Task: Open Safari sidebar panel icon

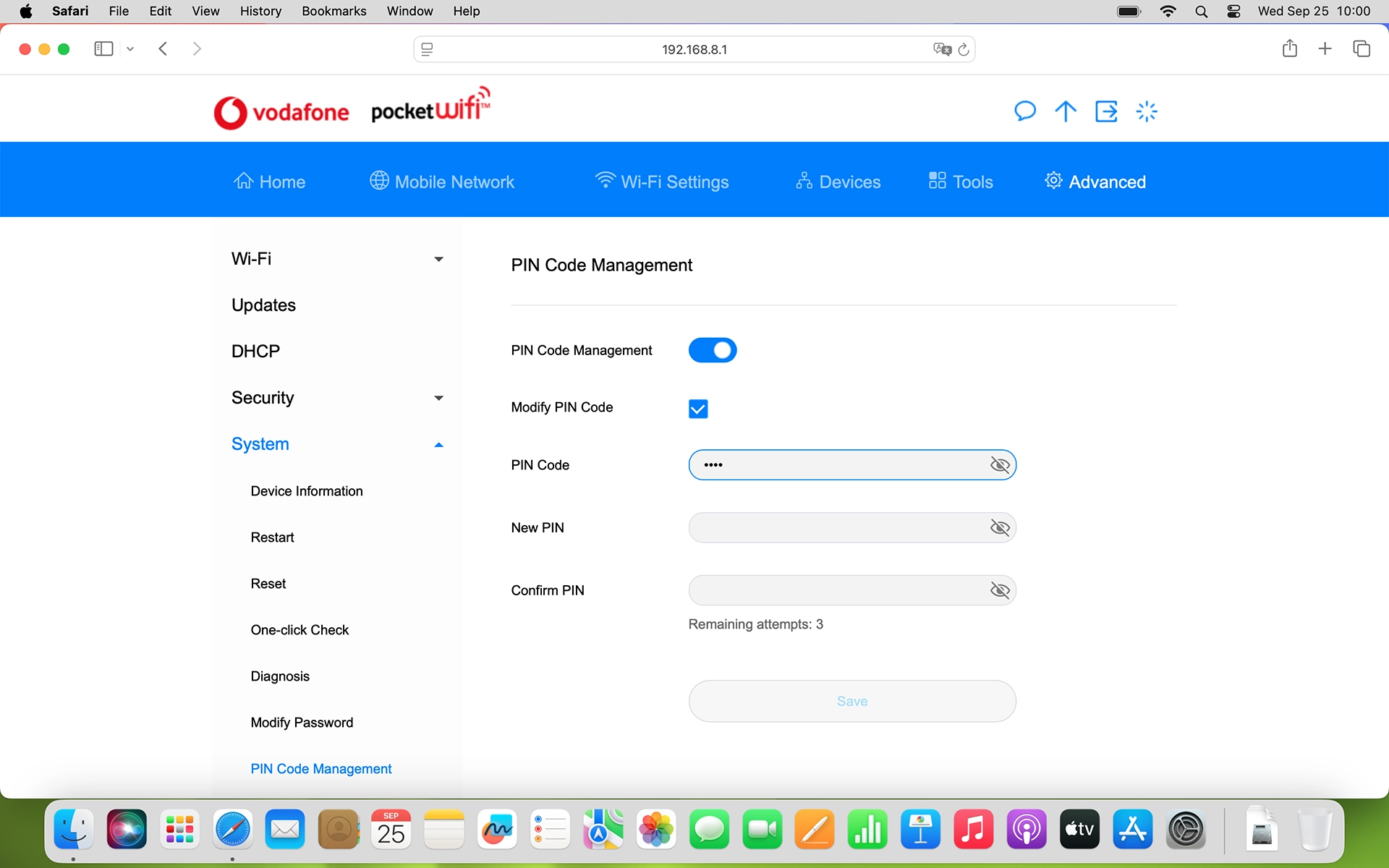Action: (103, 48)
